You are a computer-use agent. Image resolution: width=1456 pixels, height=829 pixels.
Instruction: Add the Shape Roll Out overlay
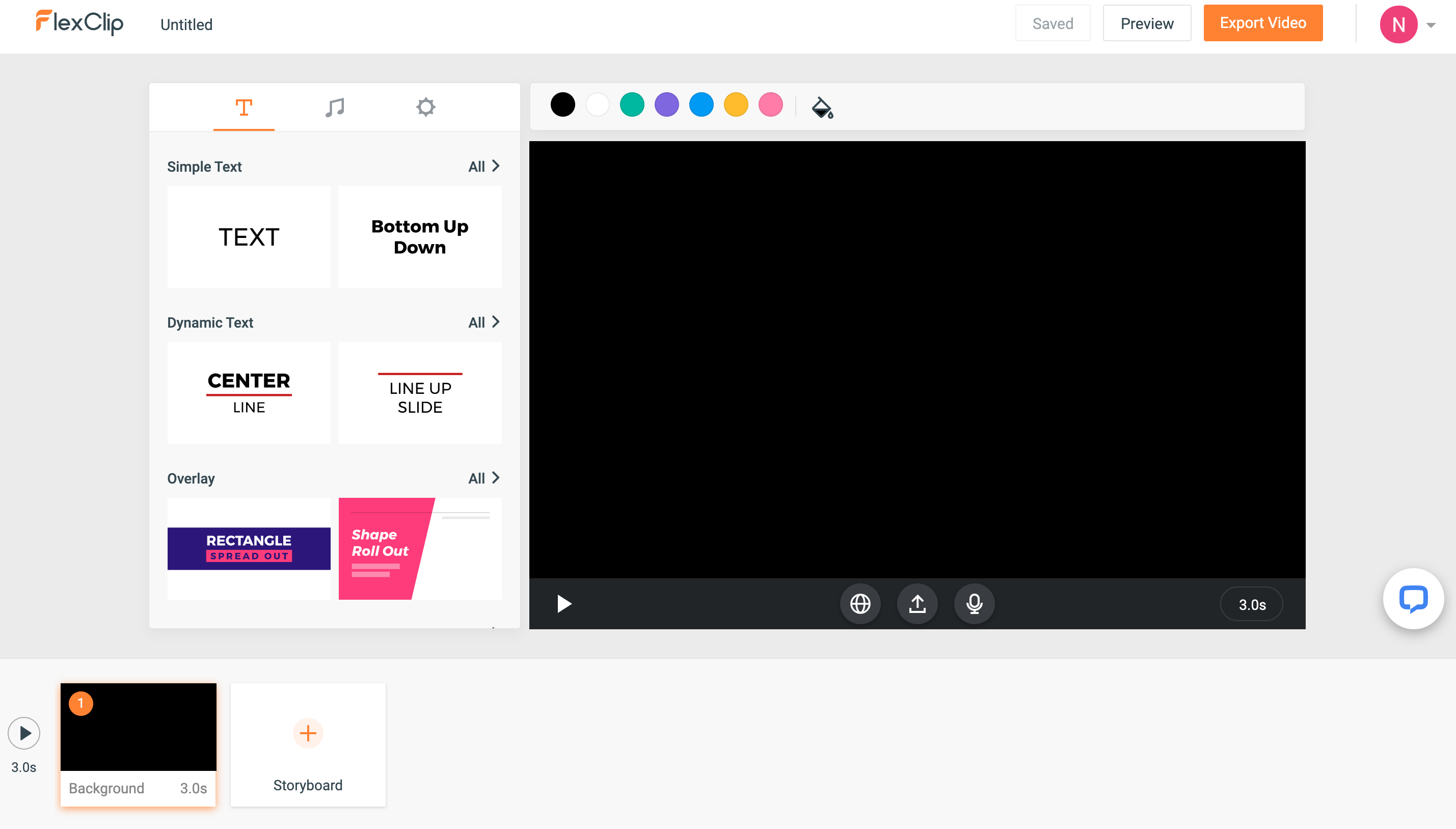(x=420, y=549)
